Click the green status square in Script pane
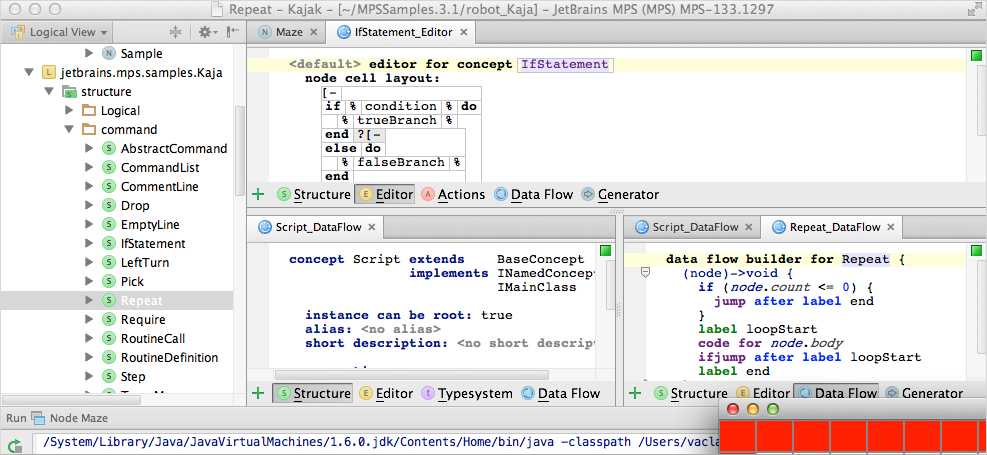987x455 pixels. pos(606,251)
